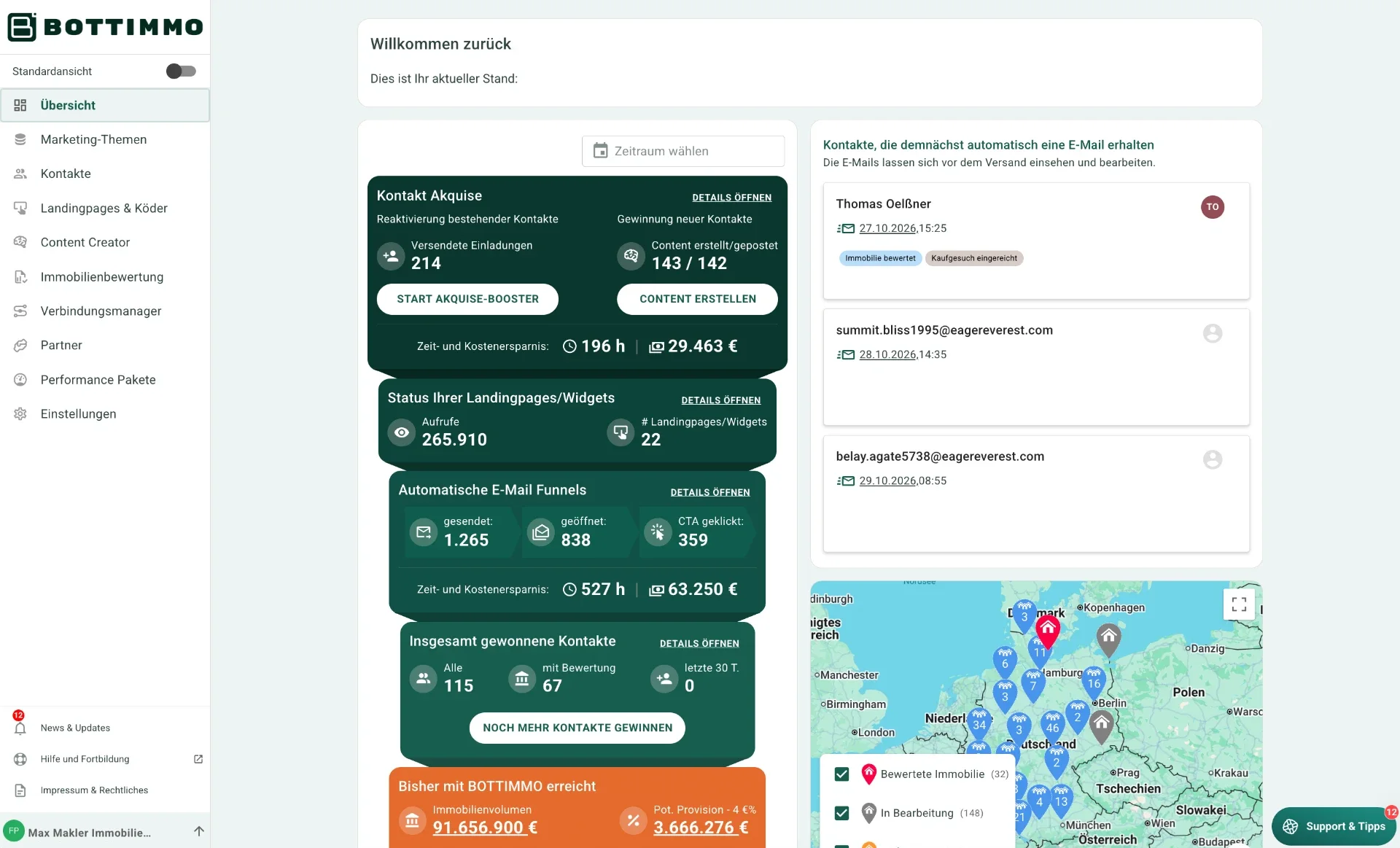Click START AKQUISE-BOOSTER button
The image size is (1400, 848).
point(467,299)
